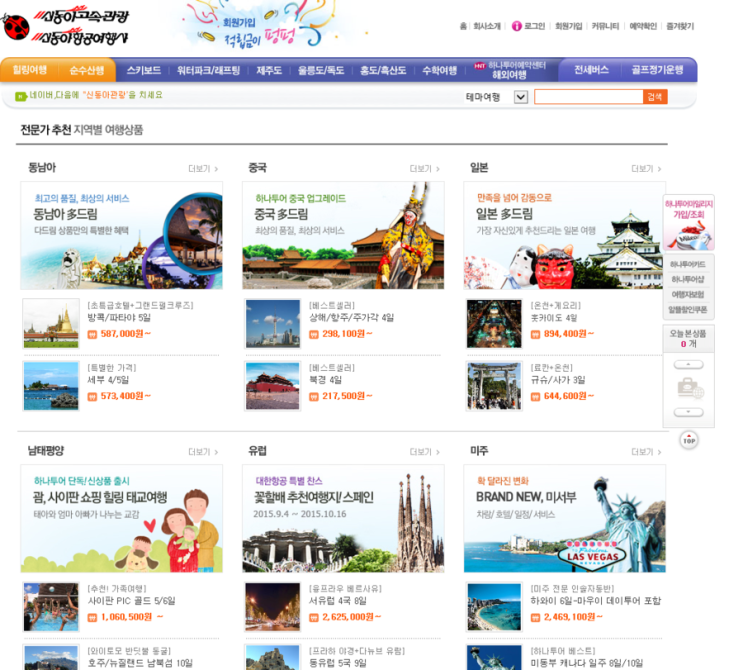Select 워터파크/래프팅 in the navigation bar
The image size is (743, 670).
208,71
